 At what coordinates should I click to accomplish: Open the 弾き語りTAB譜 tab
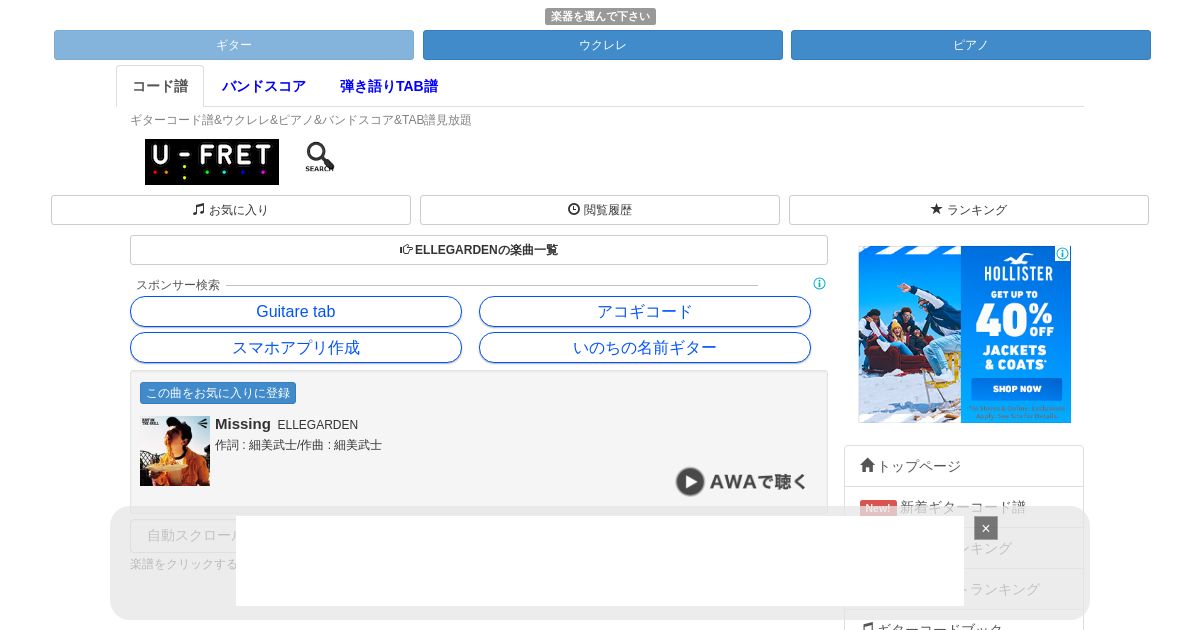pos(389,86)
